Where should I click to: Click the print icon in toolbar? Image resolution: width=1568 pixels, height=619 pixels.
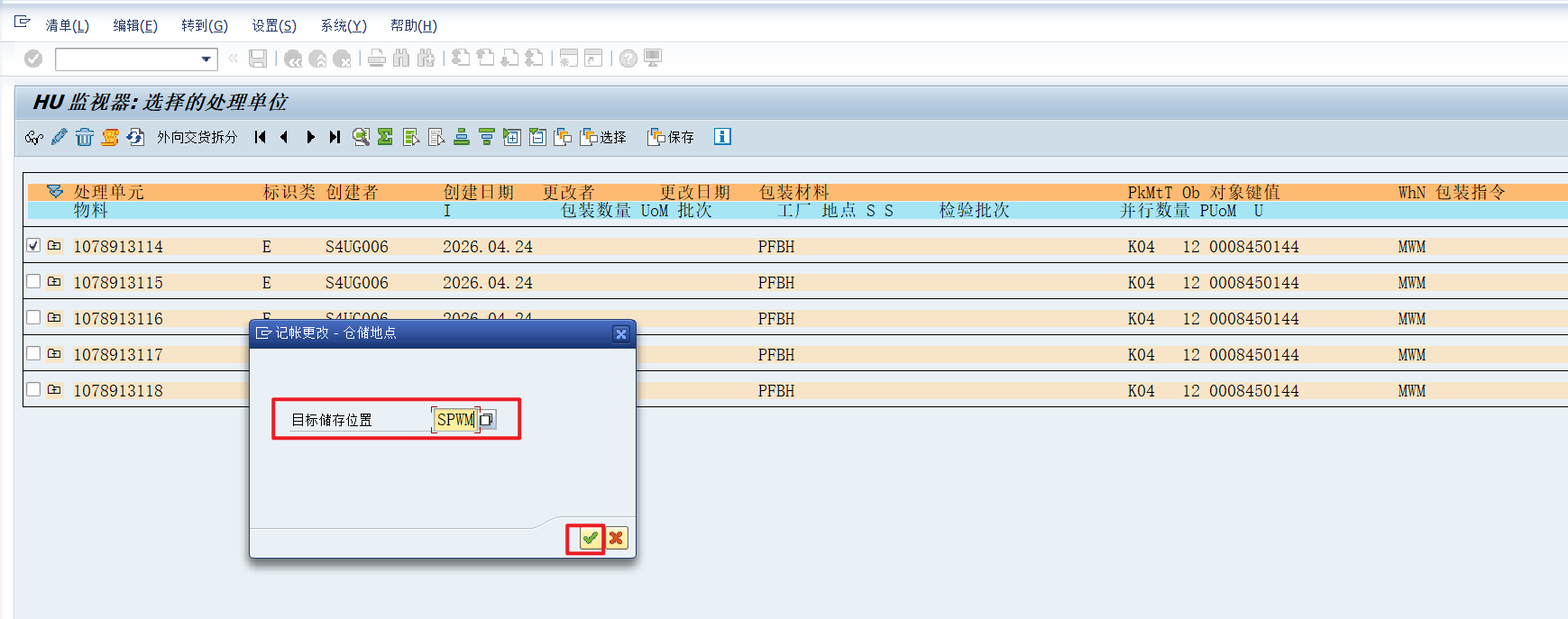coord(377,59)
